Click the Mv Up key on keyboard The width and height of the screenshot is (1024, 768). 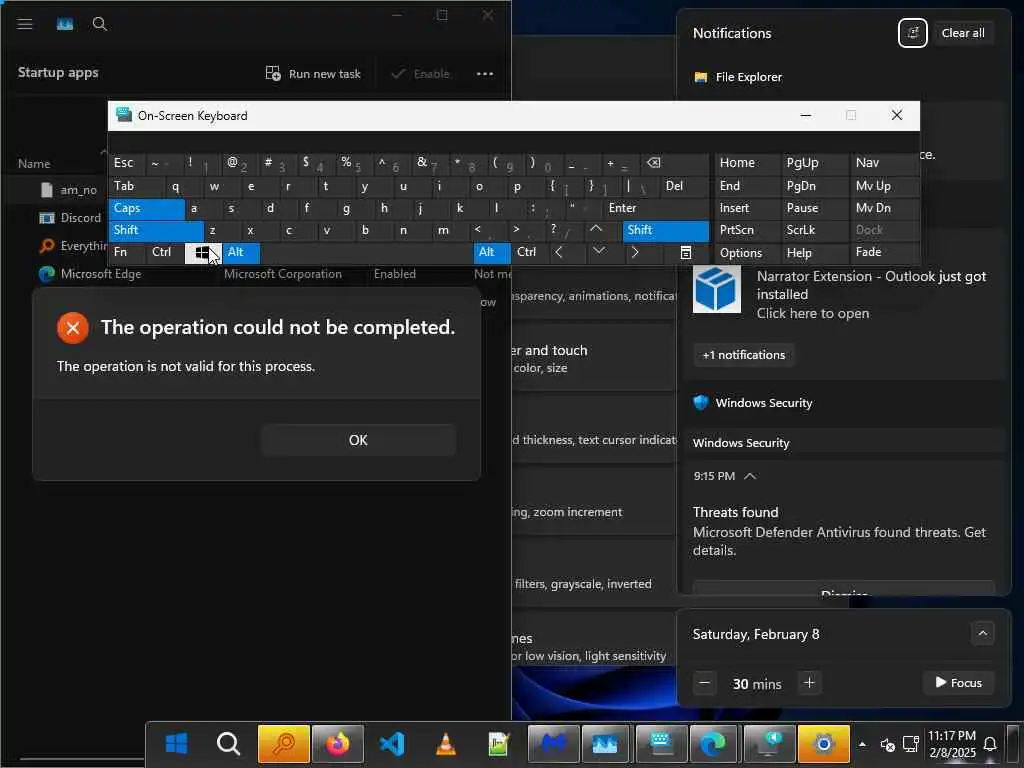[884, 186]
